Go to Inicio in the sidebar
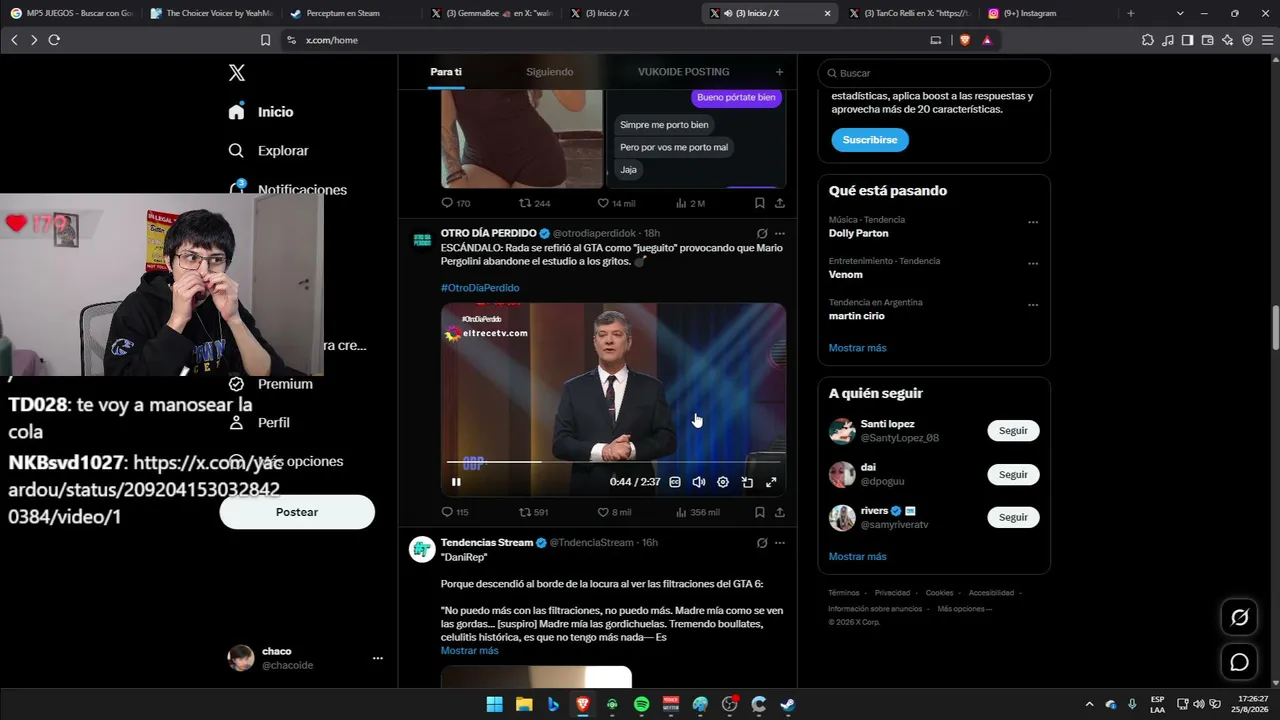 click(260, 112)
